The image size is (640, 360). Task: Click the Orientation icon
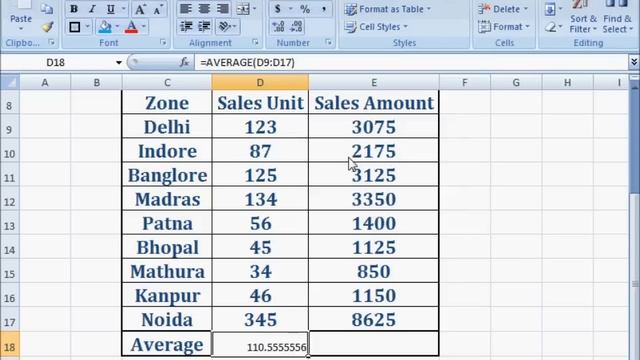click(225, 27)
